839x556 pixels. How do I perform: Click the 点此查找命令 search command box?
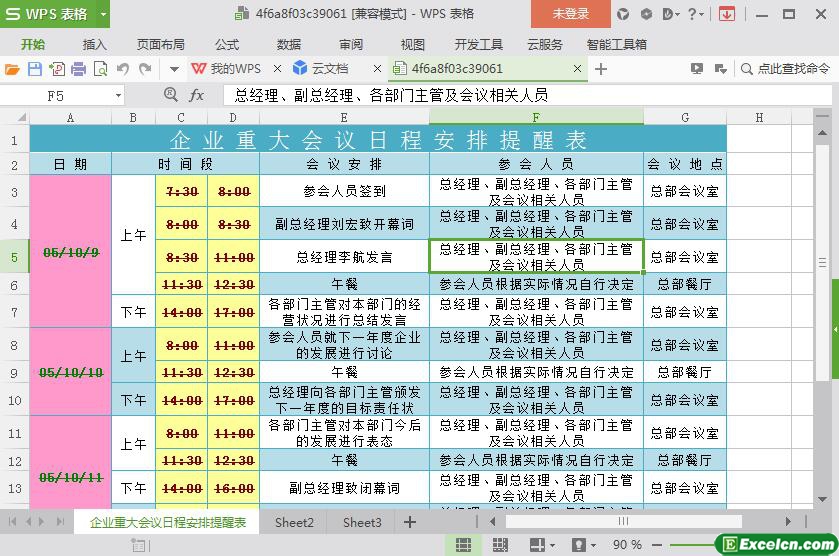(x=786, y=69)
